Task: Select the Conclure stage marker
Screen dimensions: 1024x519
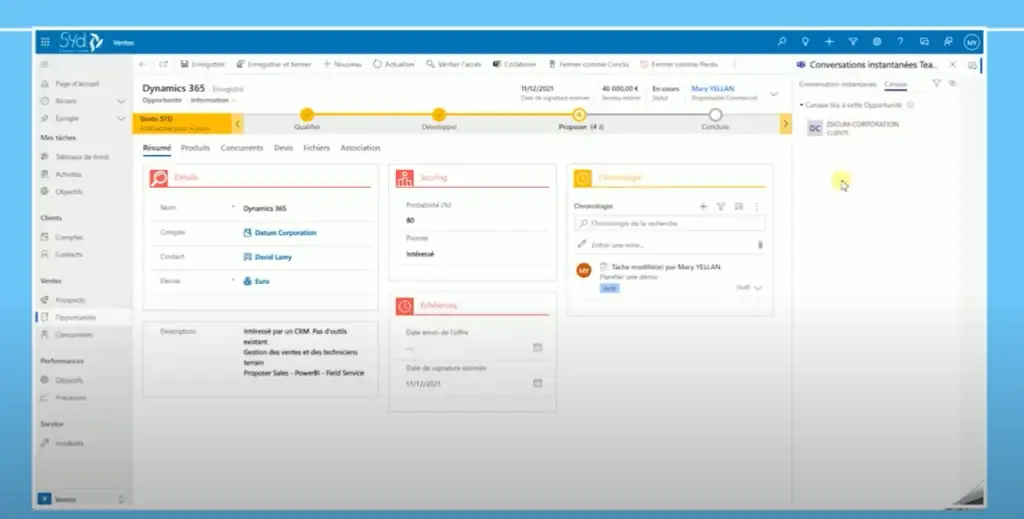Action: pos(715,115)
